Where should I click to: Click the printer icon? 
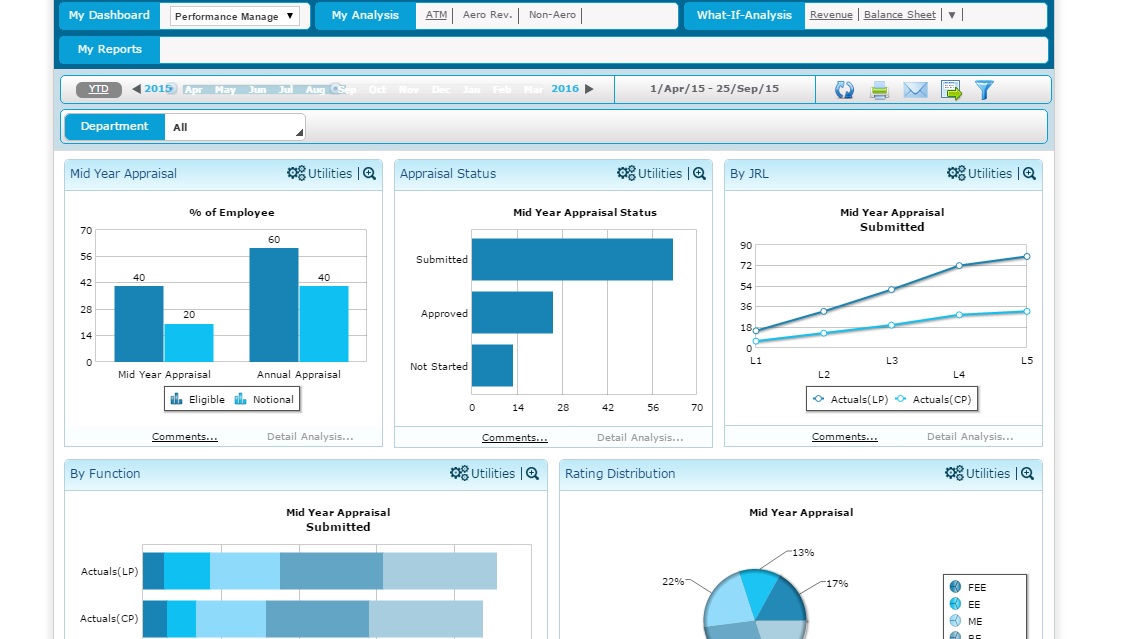click(879, 90)
